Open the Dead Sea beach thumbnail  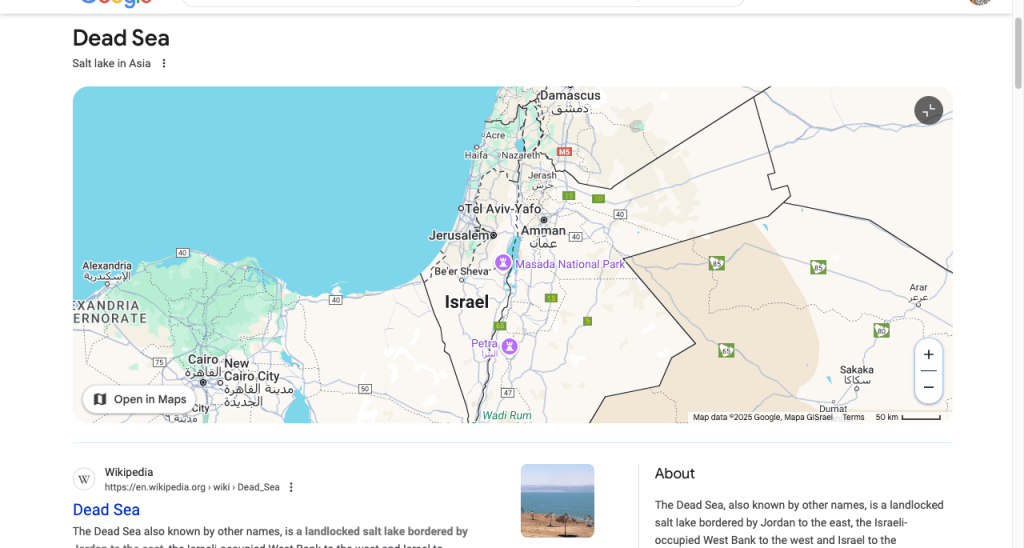(x=557, y=500)
